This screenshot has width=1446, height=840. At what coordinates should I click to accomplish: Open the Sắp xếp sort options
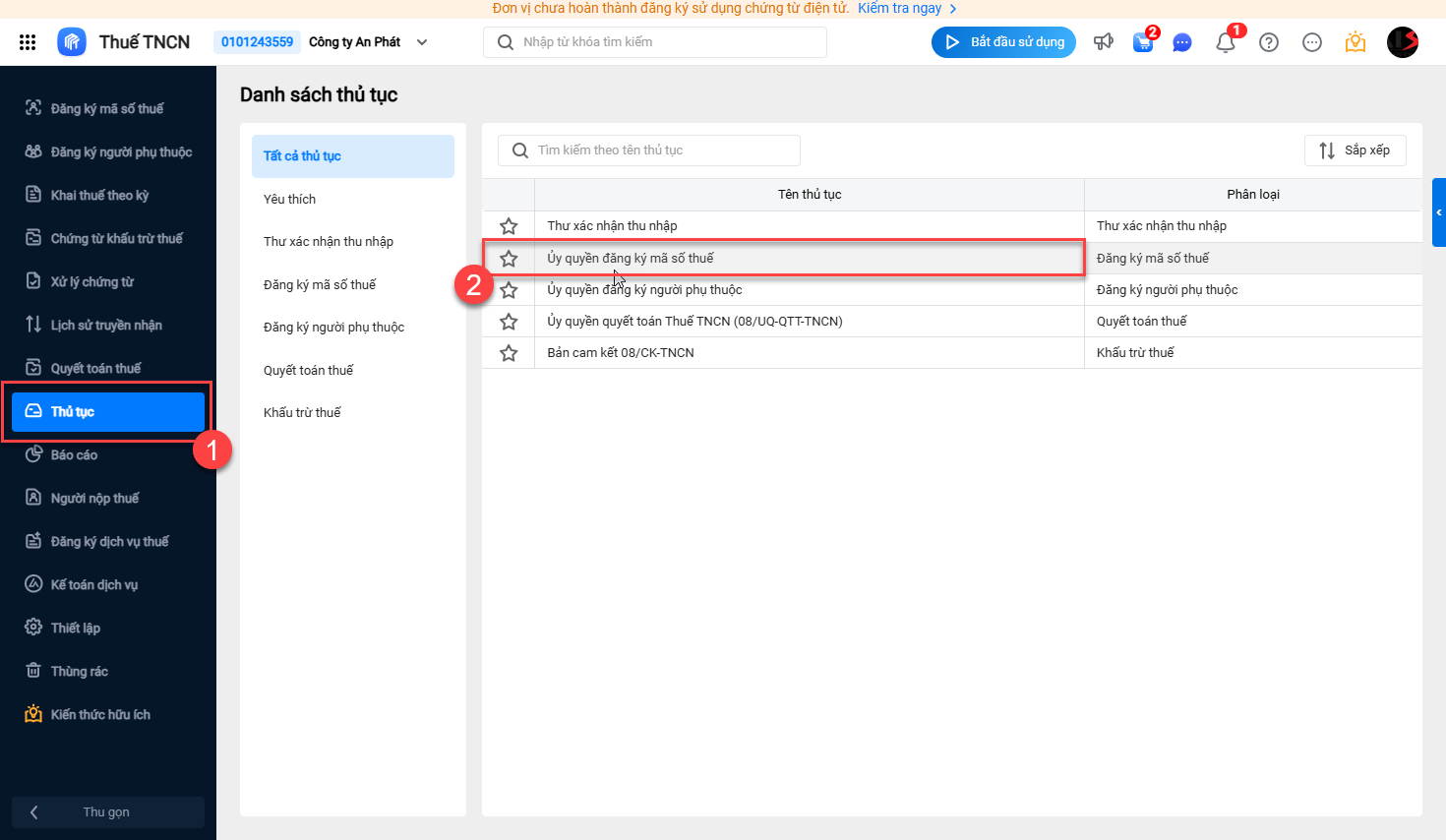tap(1355, 150)
